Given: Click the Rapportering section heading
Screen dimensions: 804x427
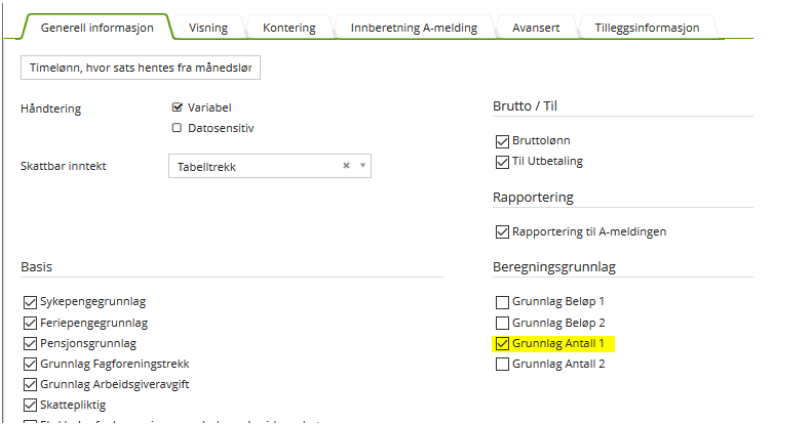Looking at the screenshot, I should [x=533, y=197].
